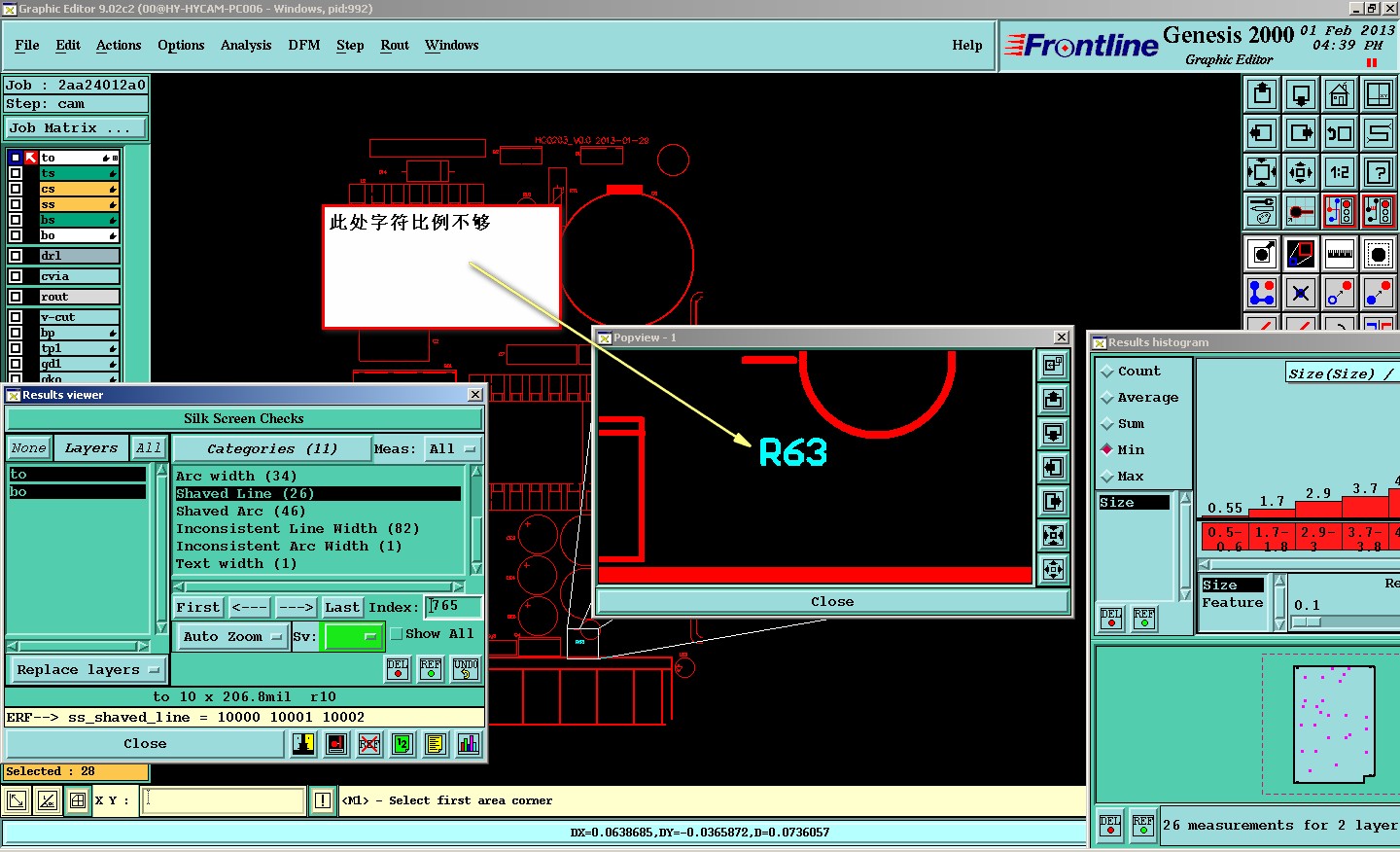Click the ruler measurement tool icon

(x=1340, y=254)
